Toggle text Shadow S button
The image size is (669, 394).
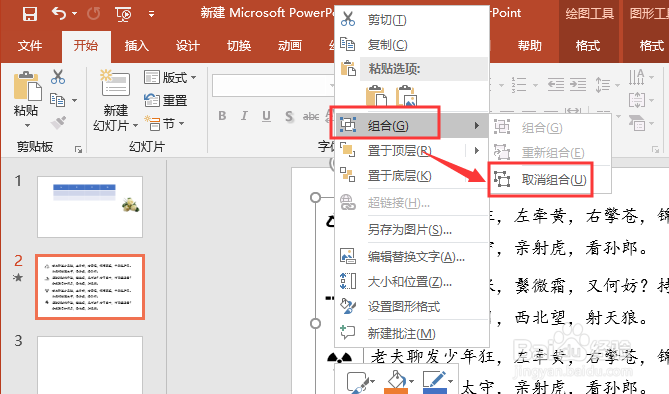pyautogui.click(x=289, y=116)
